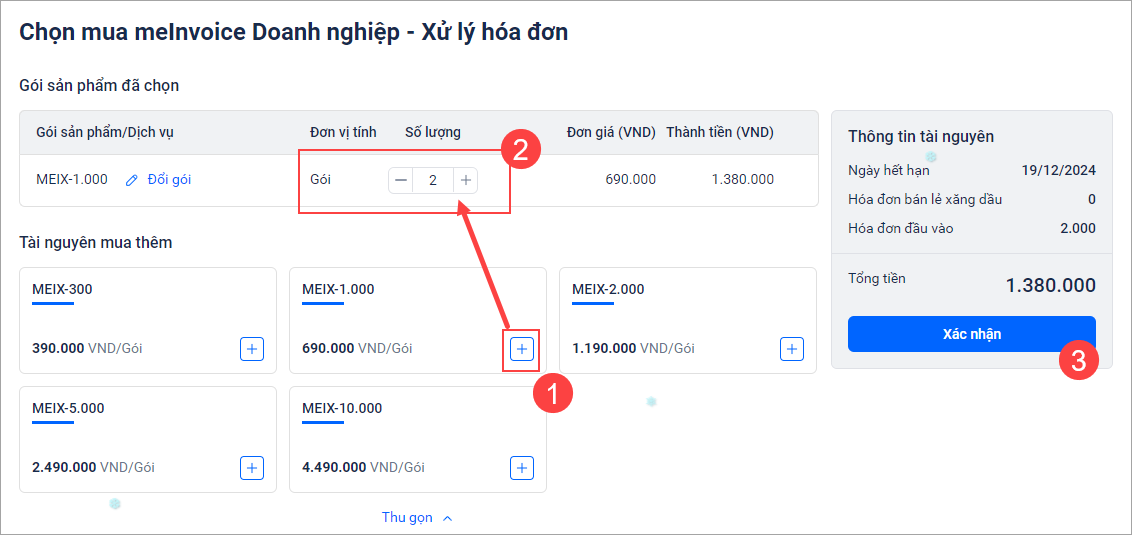Click the Gói sản phẩm/Dịch vụ column header
1132x535 pixels.
[x=105, y=132]
